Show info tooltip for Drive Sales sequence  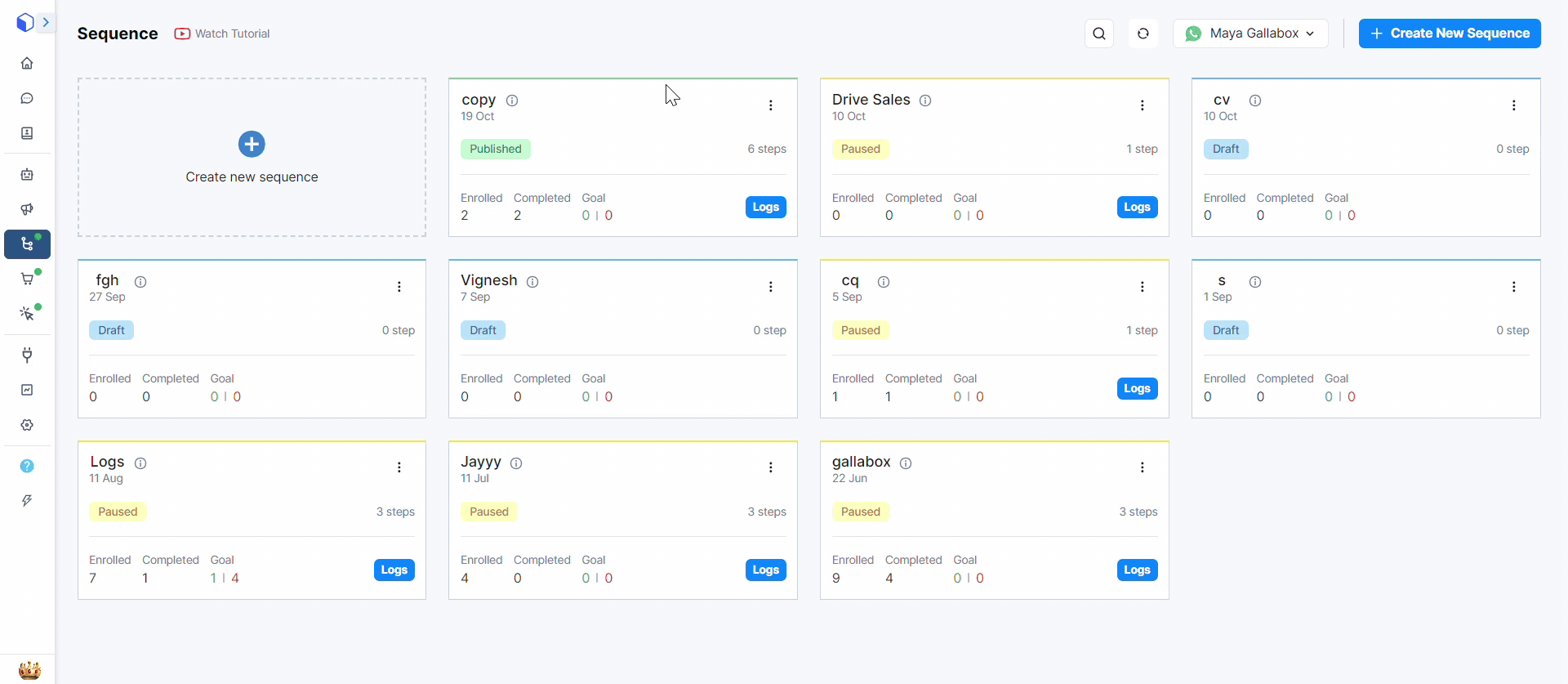coord(925,101)
